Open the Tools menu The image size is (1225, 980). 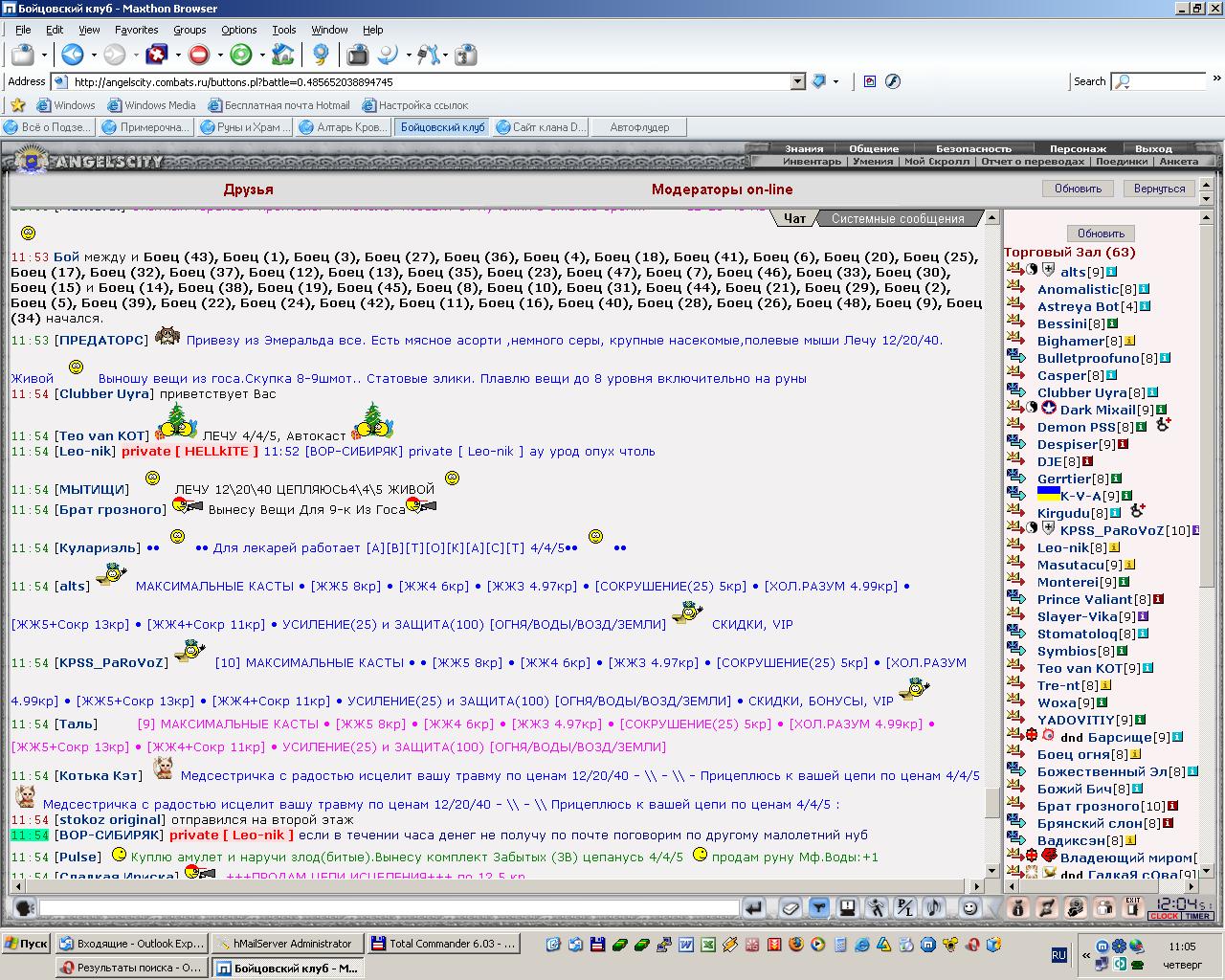point(284,30)
